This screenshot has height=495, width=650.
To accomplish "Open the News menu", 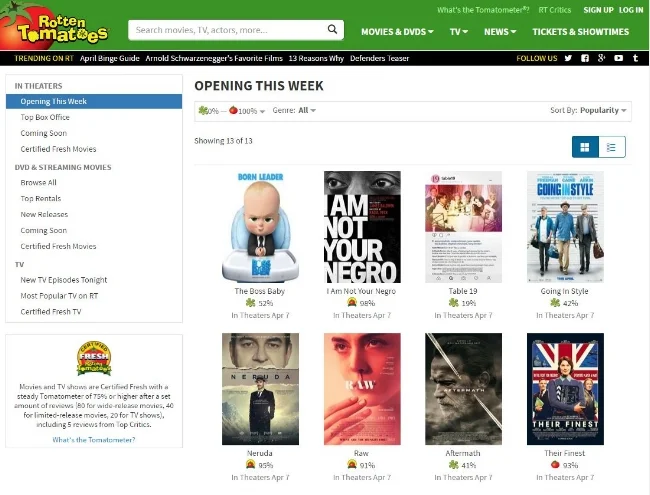I will pyautogui.click(x=500, y=32).
